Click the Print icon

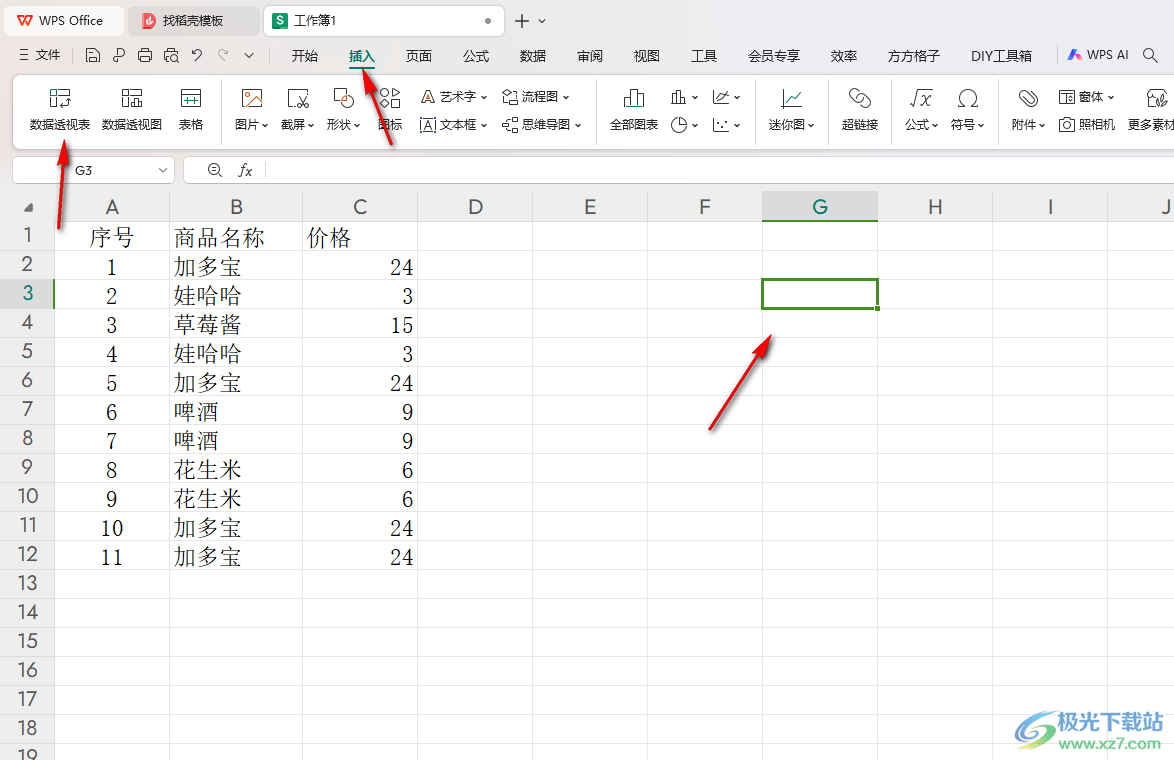(x=145, y=55)
